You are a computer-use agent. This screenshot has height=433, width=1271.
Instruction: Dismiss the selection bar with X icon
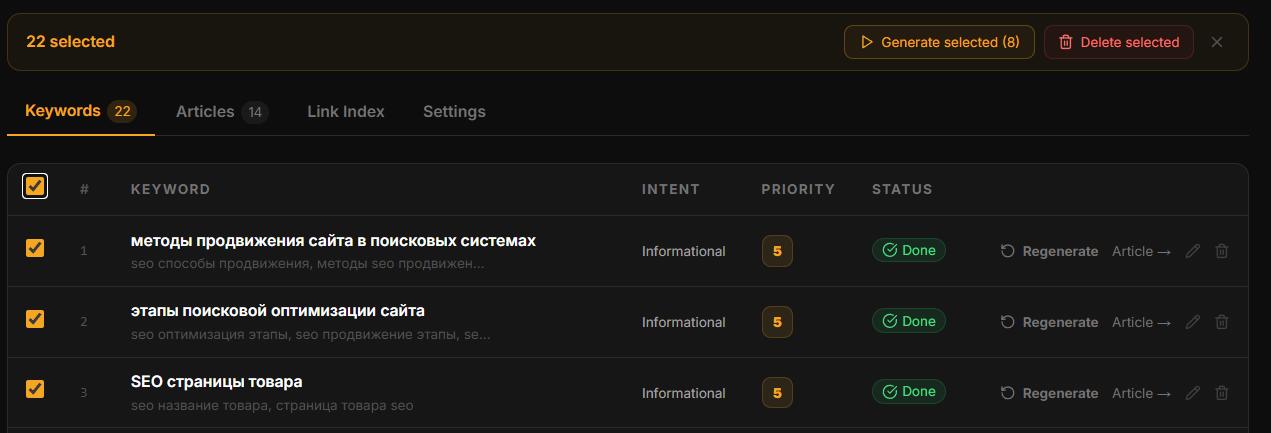1217,42
